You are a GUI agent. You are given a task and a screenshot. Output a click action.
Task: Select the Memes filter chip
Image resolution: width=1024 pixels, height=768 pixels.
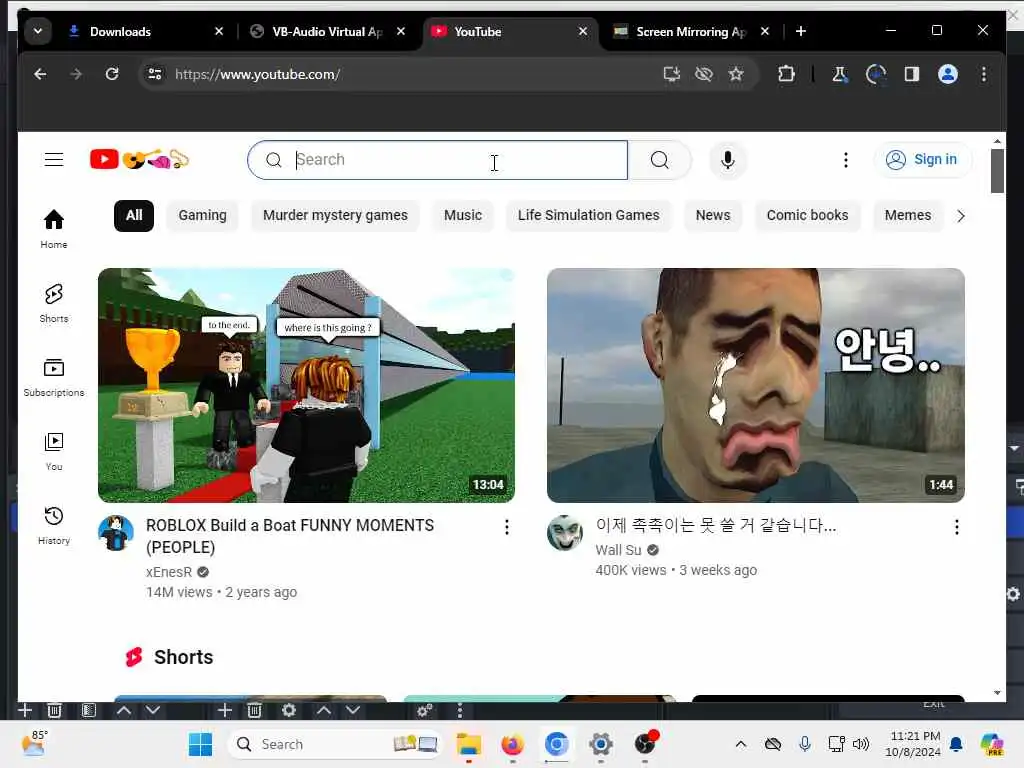(x=908, y=216)
